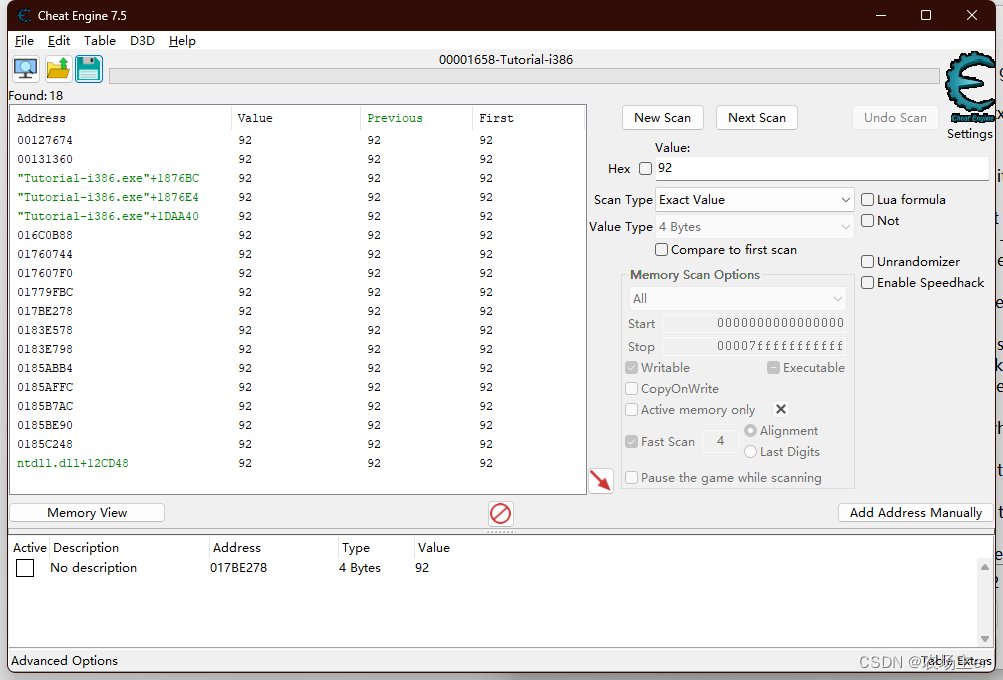
Task: Click Add Address Manually
Action: 915,513
